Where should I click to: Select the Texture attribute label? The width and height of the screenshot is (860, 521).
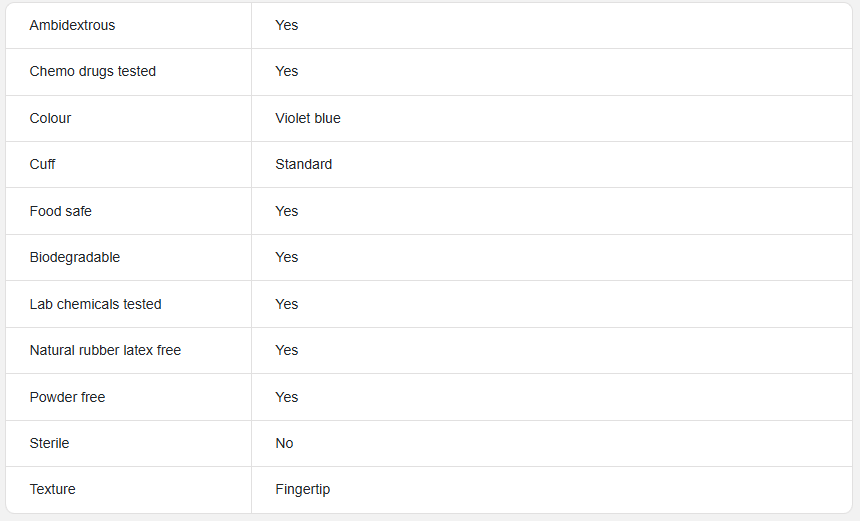53,489
